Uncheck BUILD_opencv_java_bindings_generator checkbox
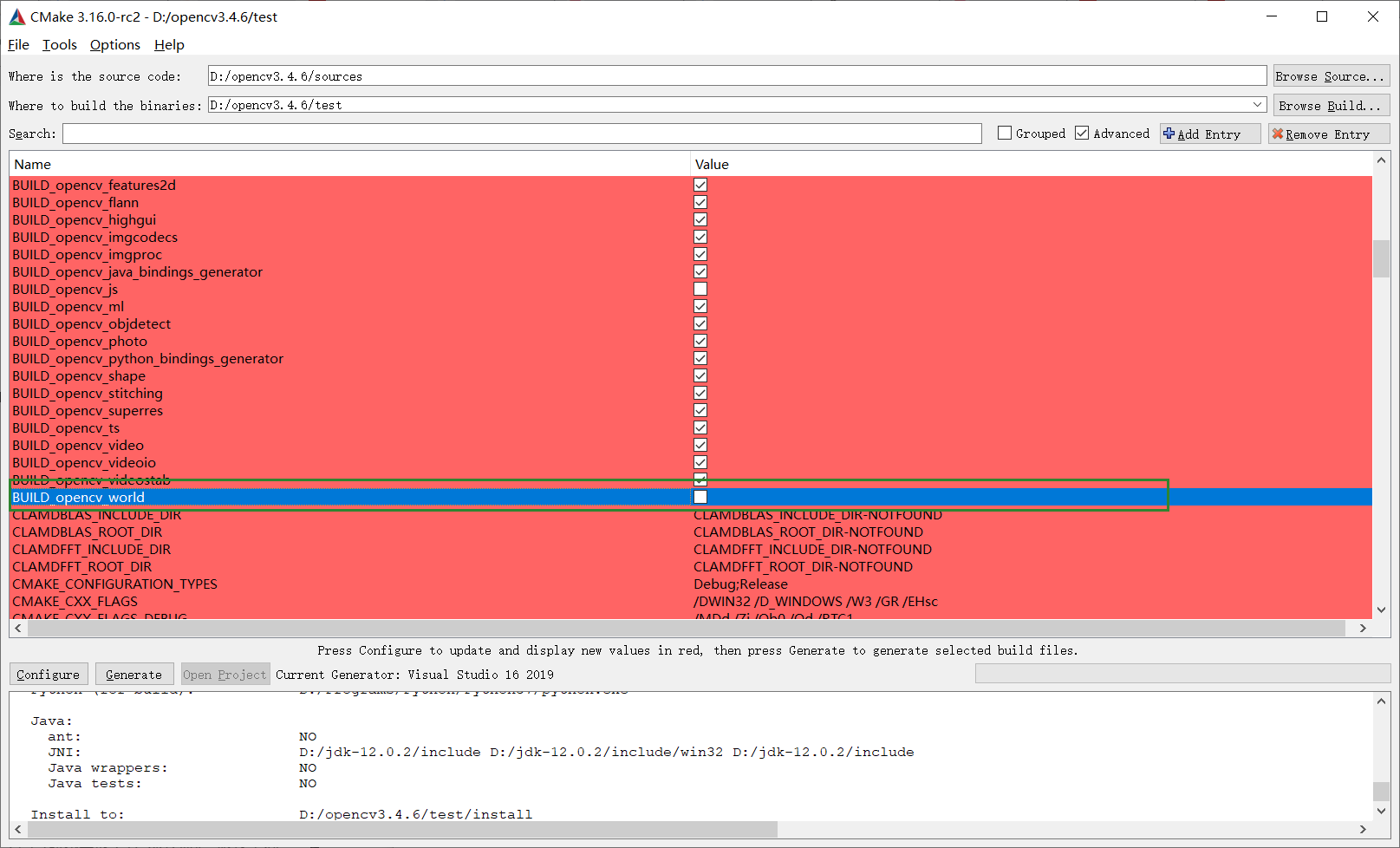1400x848 pixels. pyautogui.click(x=700, y=271)
